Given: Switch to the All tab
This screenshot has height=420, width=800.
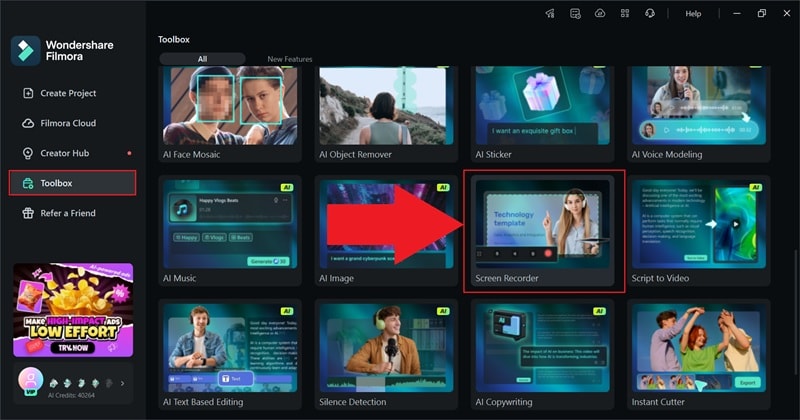Looking at the screenshot, I should click(203, 59).
